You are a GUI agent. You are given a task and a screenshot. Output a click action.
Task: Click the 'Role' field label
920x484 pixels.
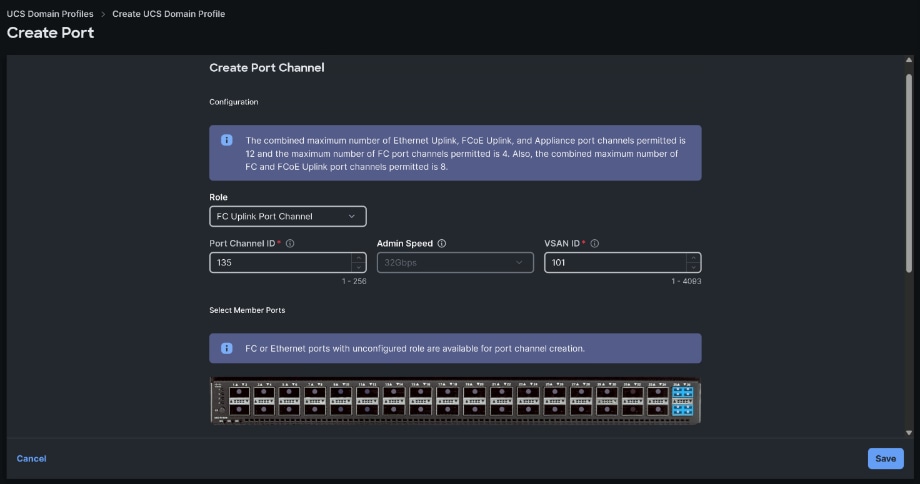click(218, 197)
